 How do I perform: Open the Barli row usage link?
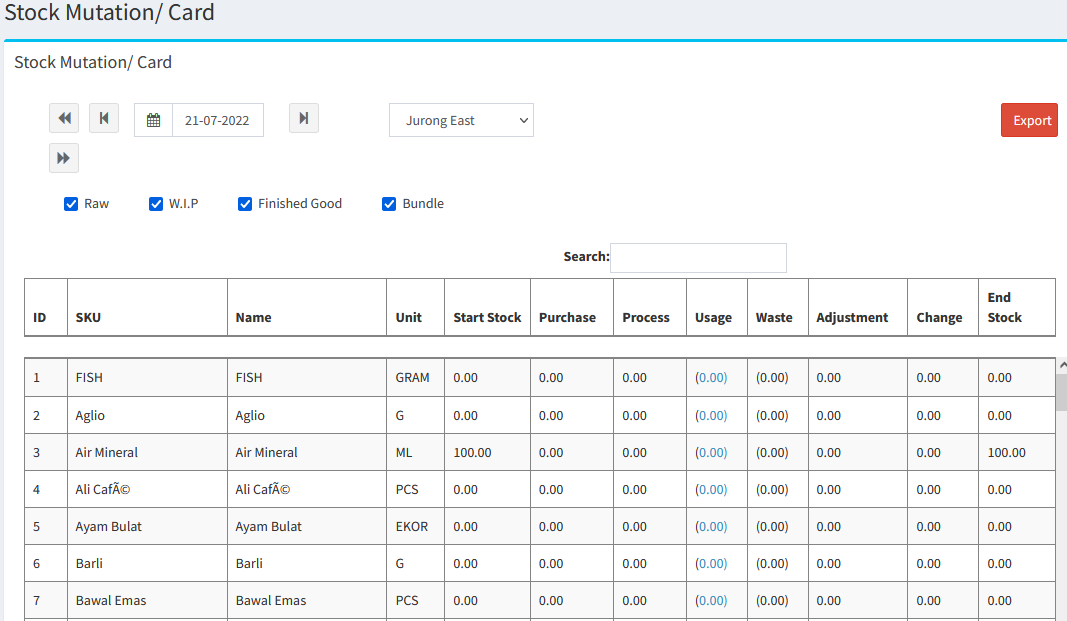(711, 563)
